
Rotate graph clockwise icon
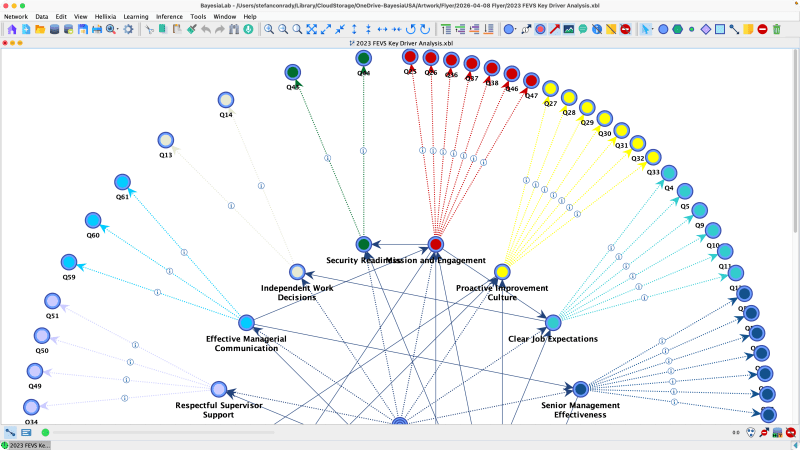click(x=425, y=30)
